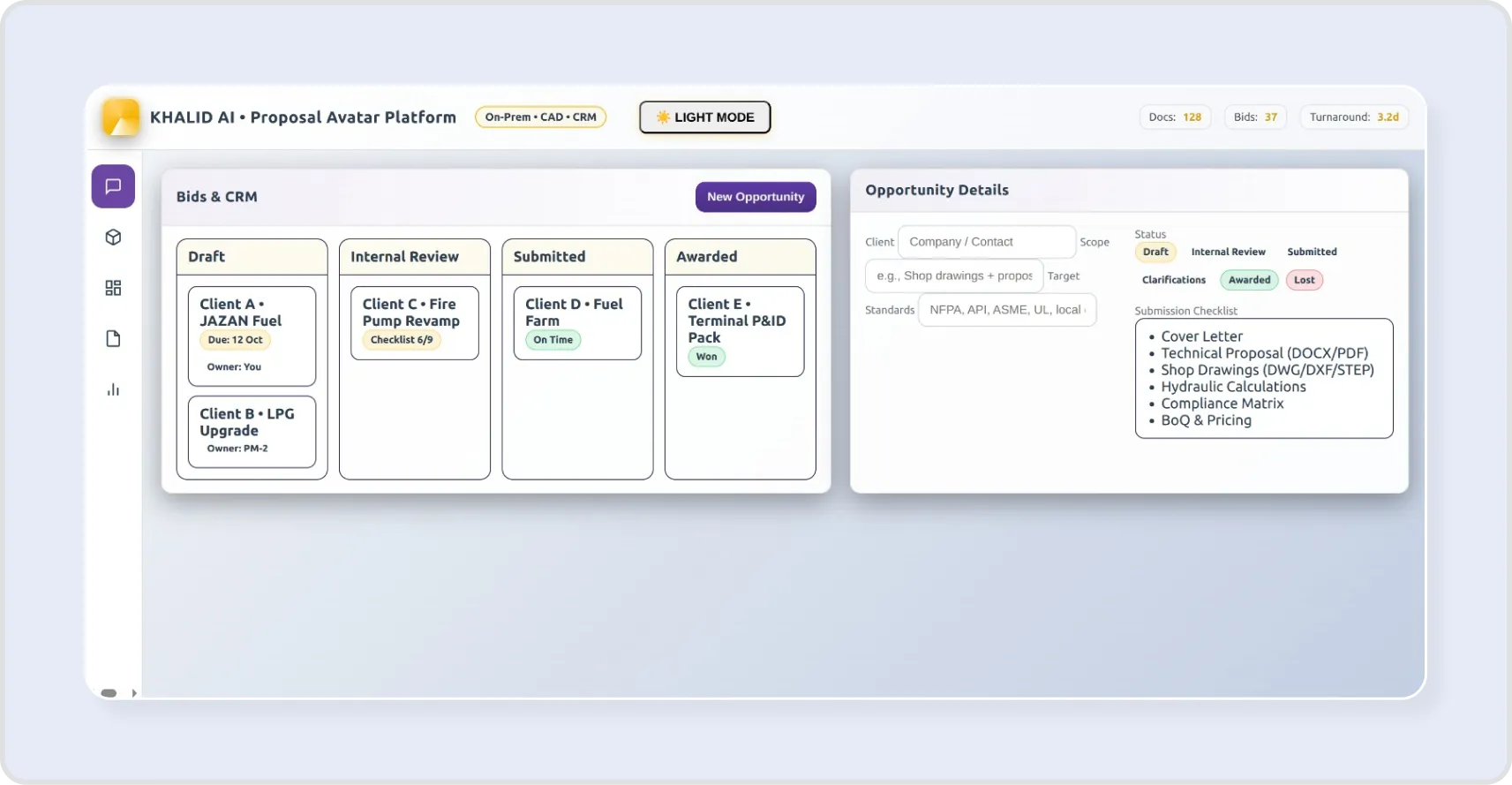1512x785 pixels.
Task: Mark the opportunity status as Lost
Action: 1304,280
